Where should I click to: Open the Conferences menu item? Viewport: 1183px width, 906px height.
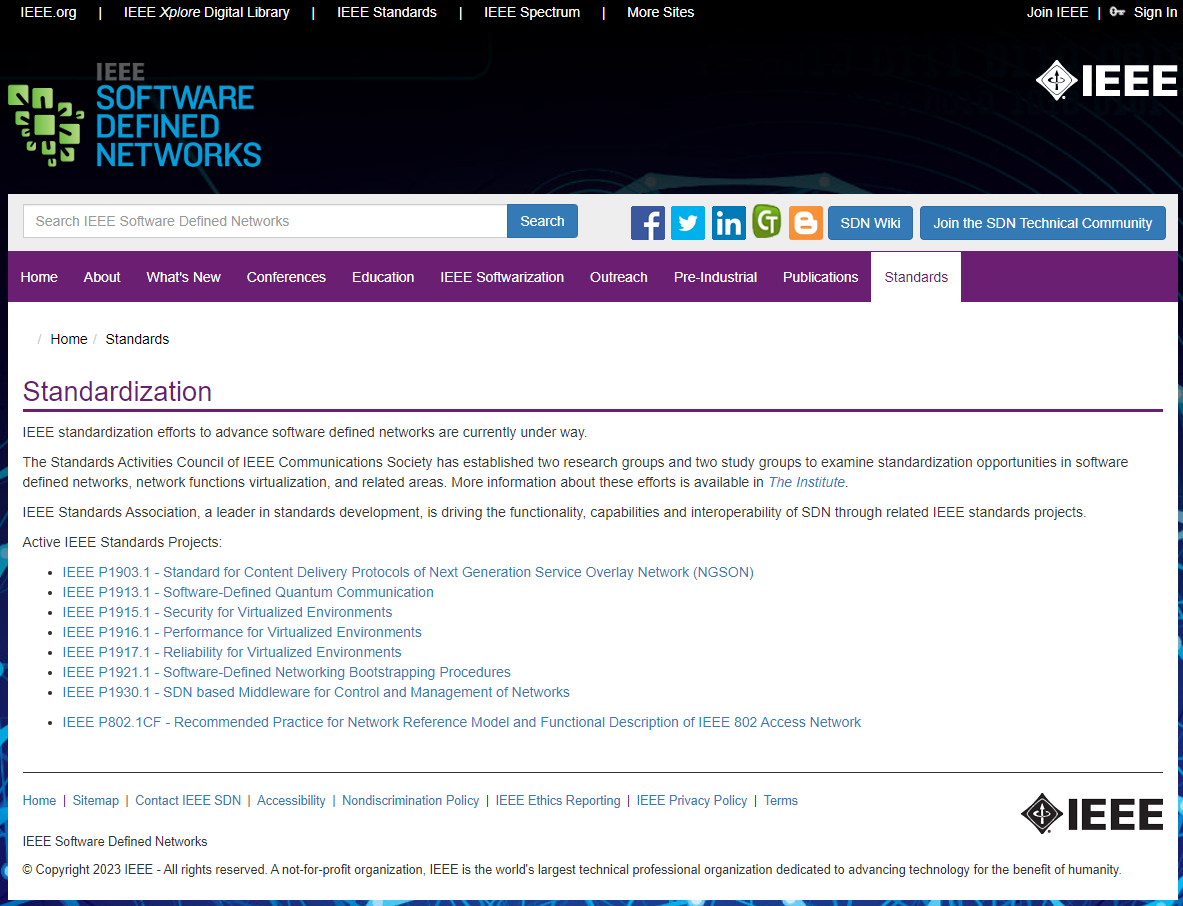click(286, 277)
